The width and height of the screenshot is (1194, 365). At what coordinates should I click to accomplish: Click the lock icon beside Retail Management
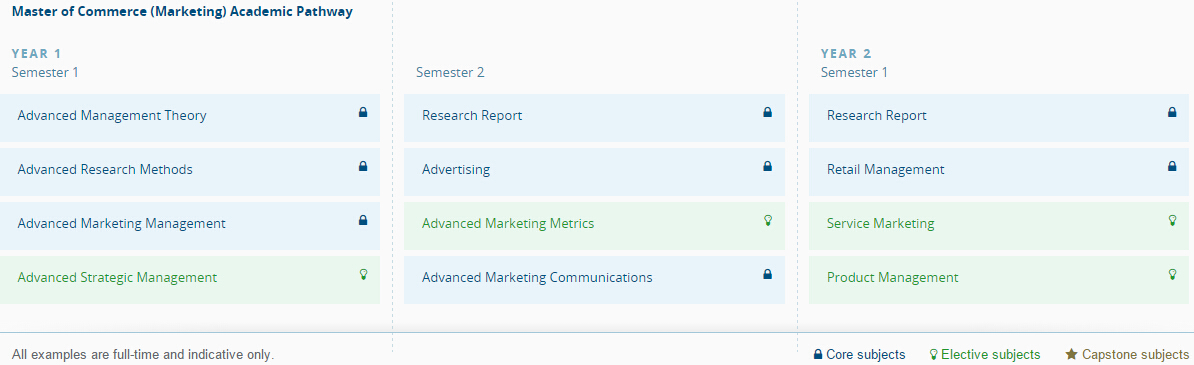[x=1172, y=166]
